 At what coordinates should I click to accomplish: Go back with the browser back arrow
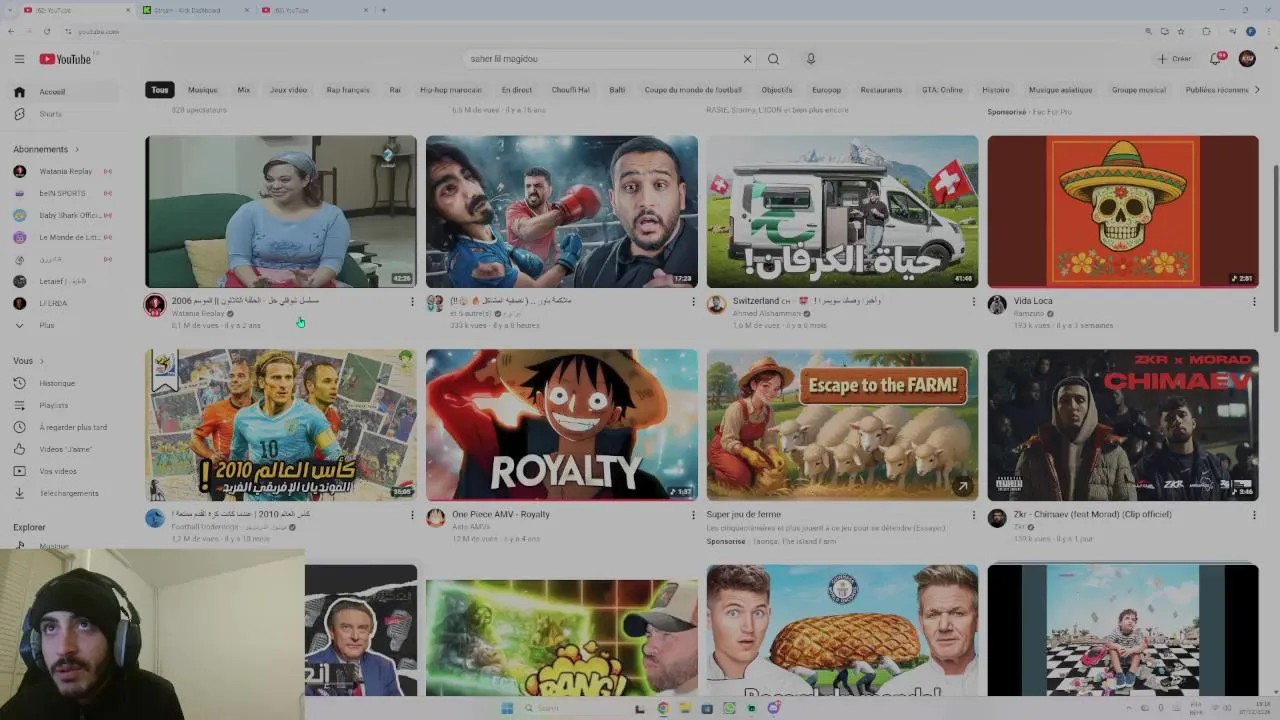11,31
